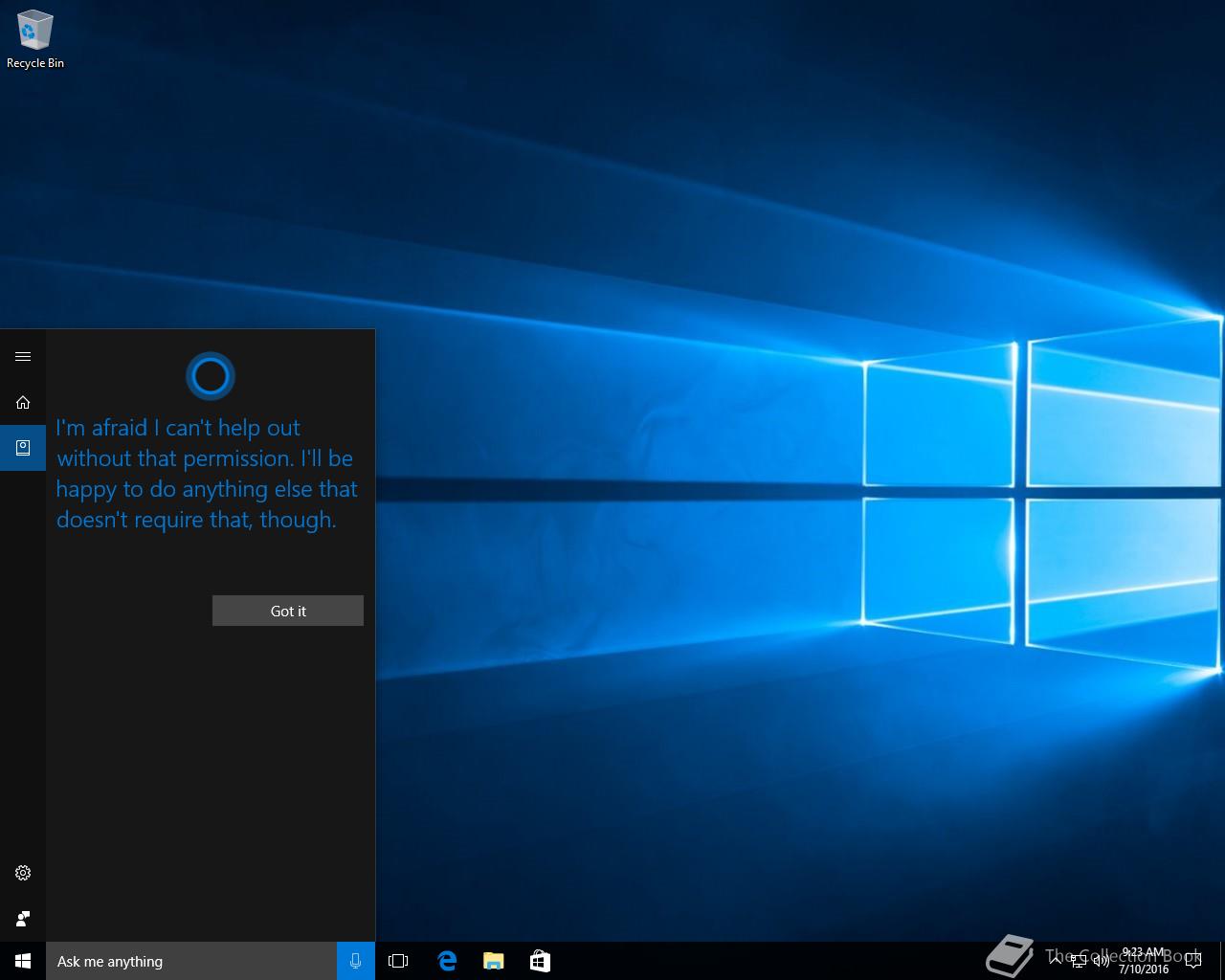The height and width of the screenshot is (980, 1225).
Task: Show hidden system tray icons
Action: click(x=1056, y=961)
